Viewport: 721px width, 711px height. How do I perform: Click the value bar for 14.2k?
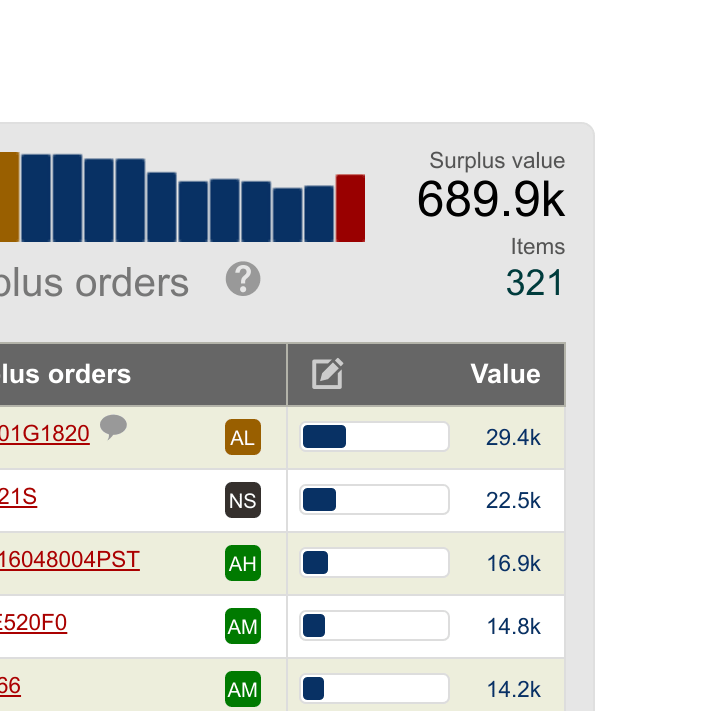(374, 688)
